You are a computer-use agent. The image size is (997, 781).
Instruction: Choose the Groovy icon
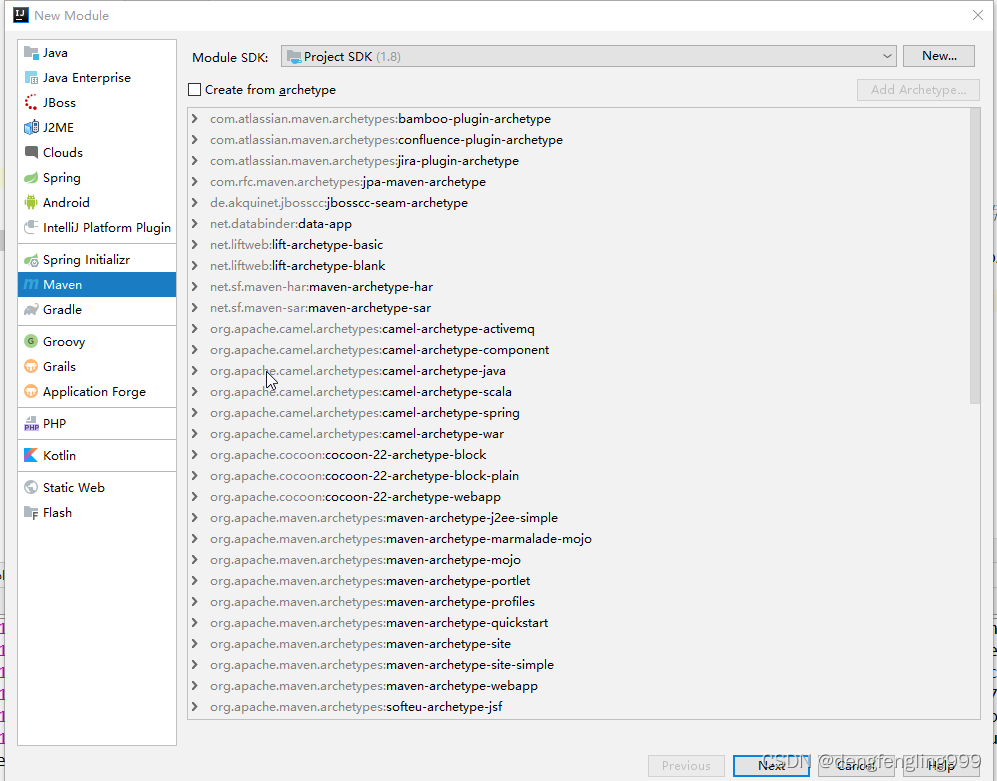[31, 342]
